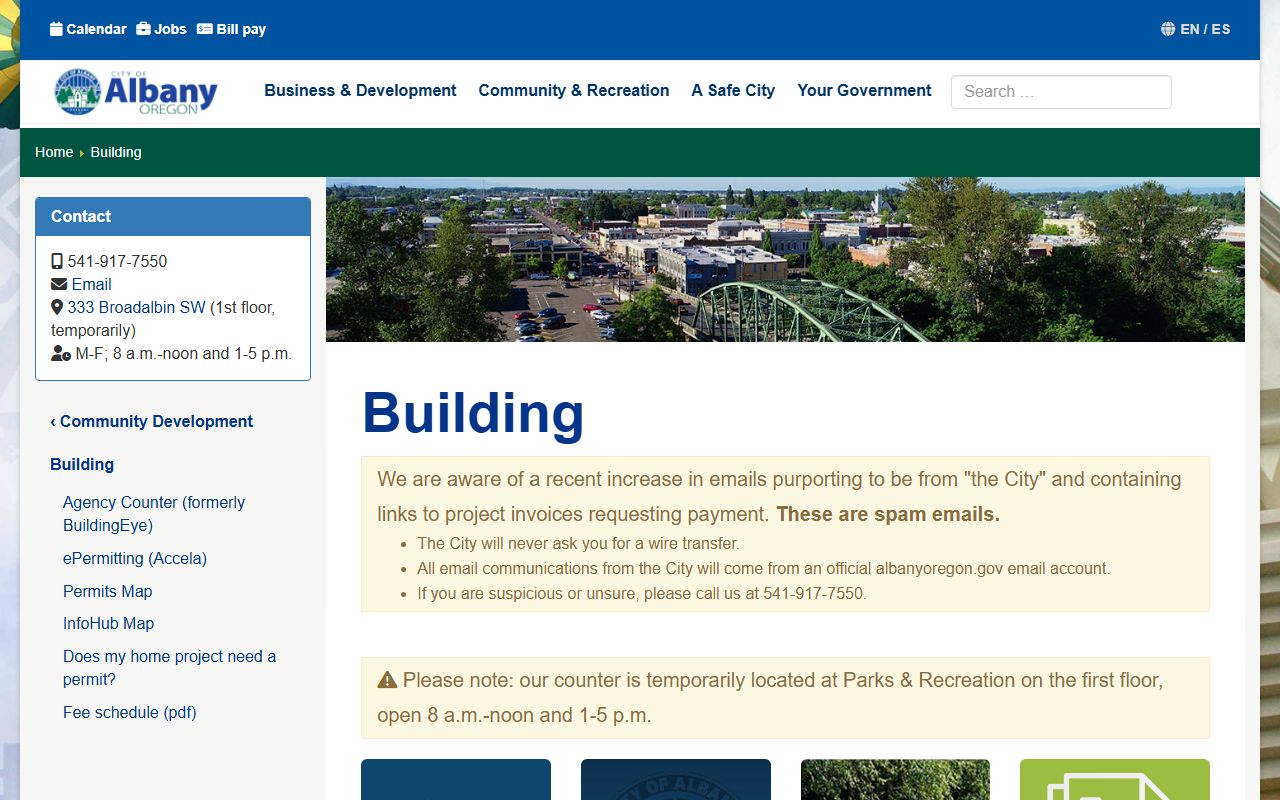Click 'If you are suspicious or unsure' bullet
The width and height of the screenshot is (1280, 800).
tap(642, 593)
